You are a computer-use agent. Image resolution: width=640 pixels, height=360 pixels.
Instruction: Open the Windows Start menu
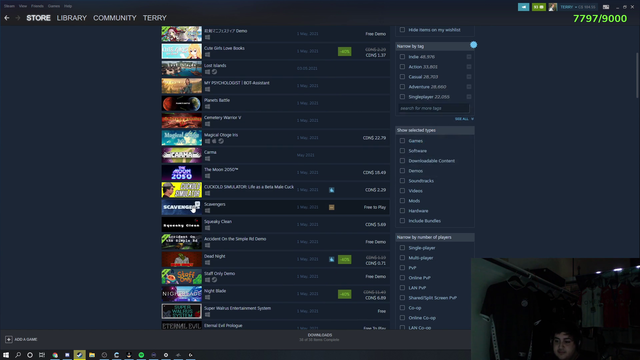pos(6,355)
